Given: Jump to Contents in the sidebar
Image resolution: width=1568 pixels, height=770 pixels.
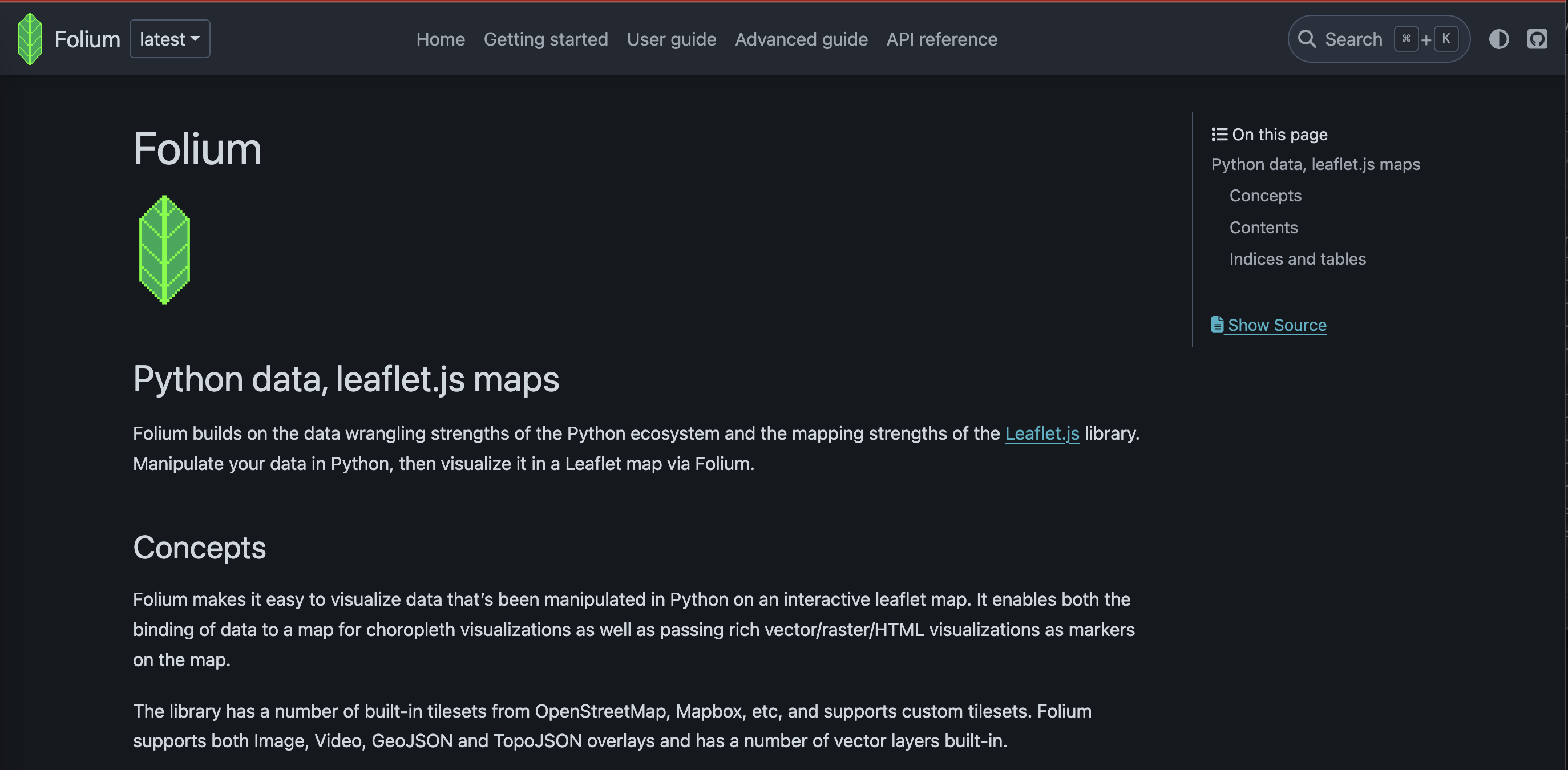Looking at the screenshot, I should click(x=1264, y=228).
